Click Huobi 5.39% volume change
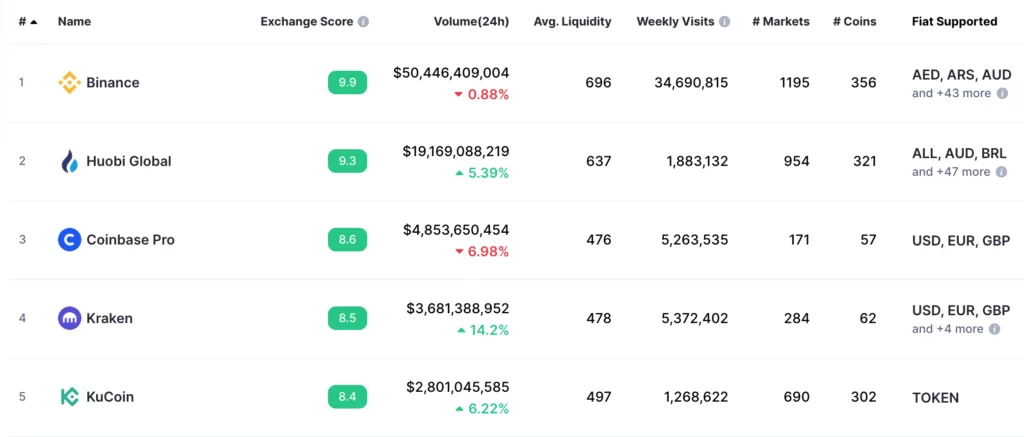This screenshot has height=437, width=1024. coord(482,173)
